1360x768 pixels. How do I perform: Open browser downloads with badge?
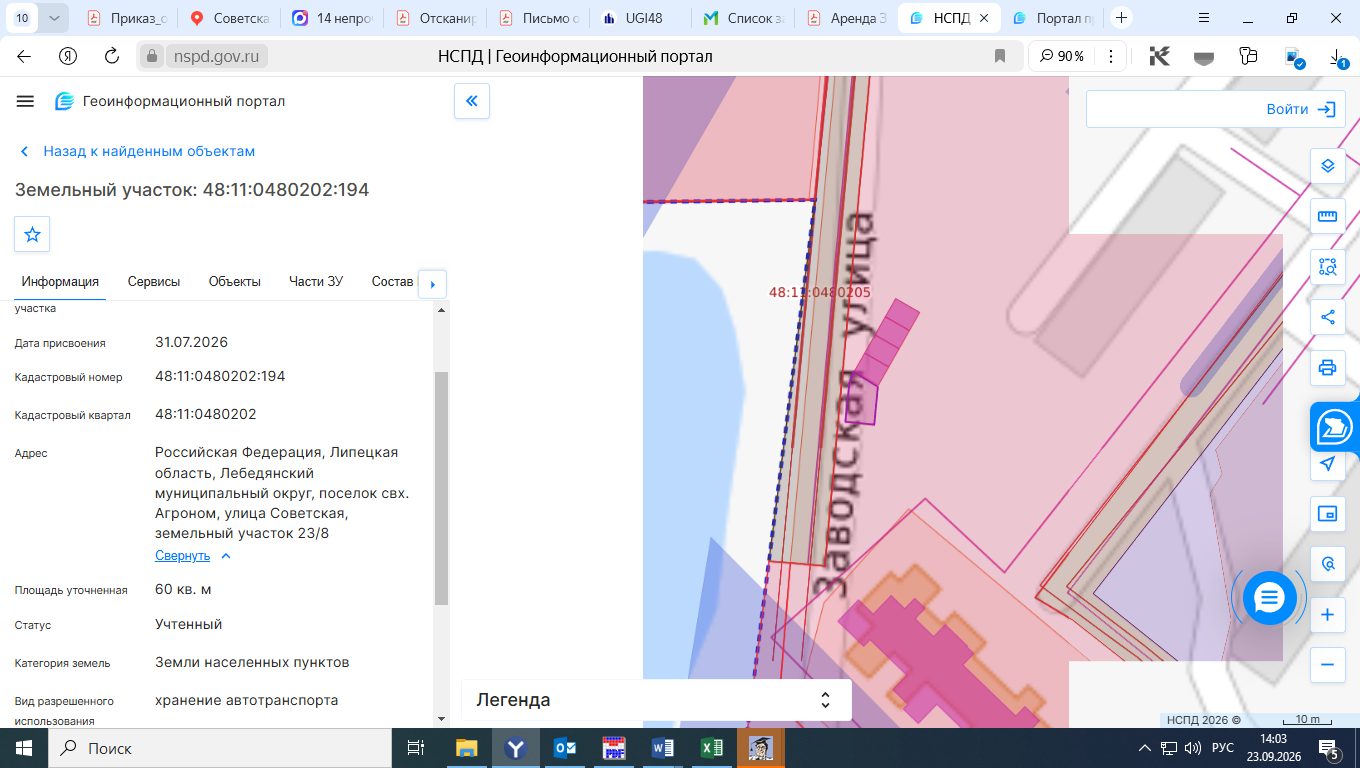pos(1340,57)
